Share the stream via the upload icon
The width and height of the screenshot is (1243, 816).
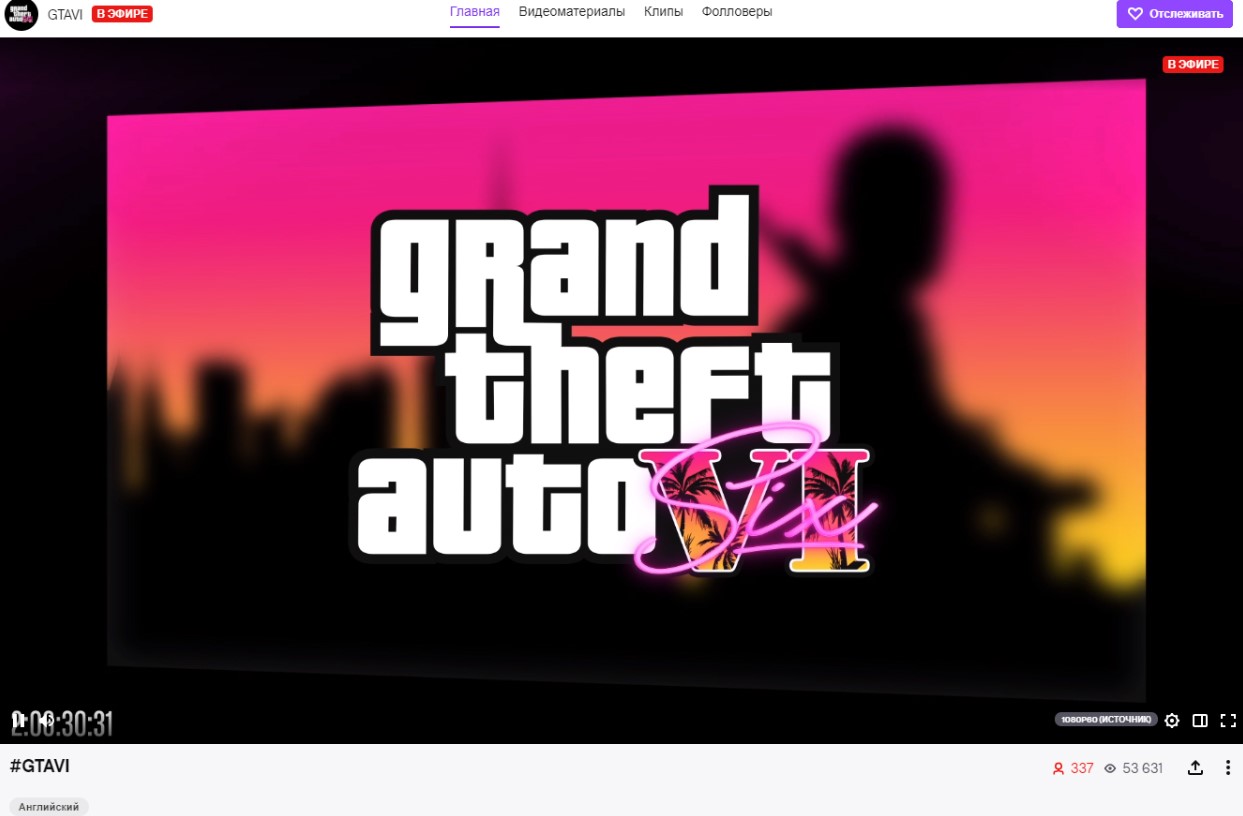point(1195,767)
